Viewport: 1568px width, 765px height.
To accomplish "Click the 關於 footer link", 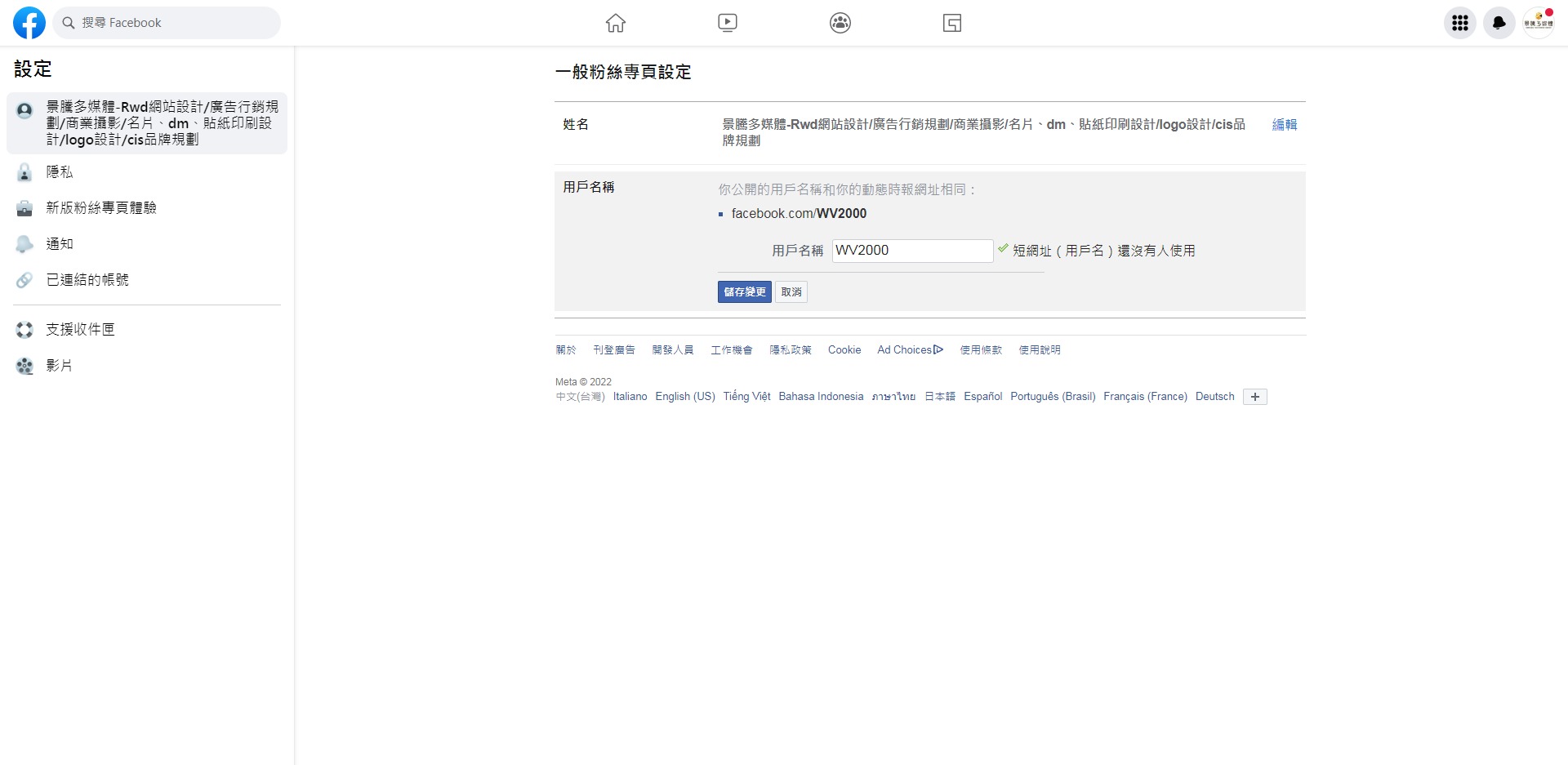I will [x=565, y=350].
